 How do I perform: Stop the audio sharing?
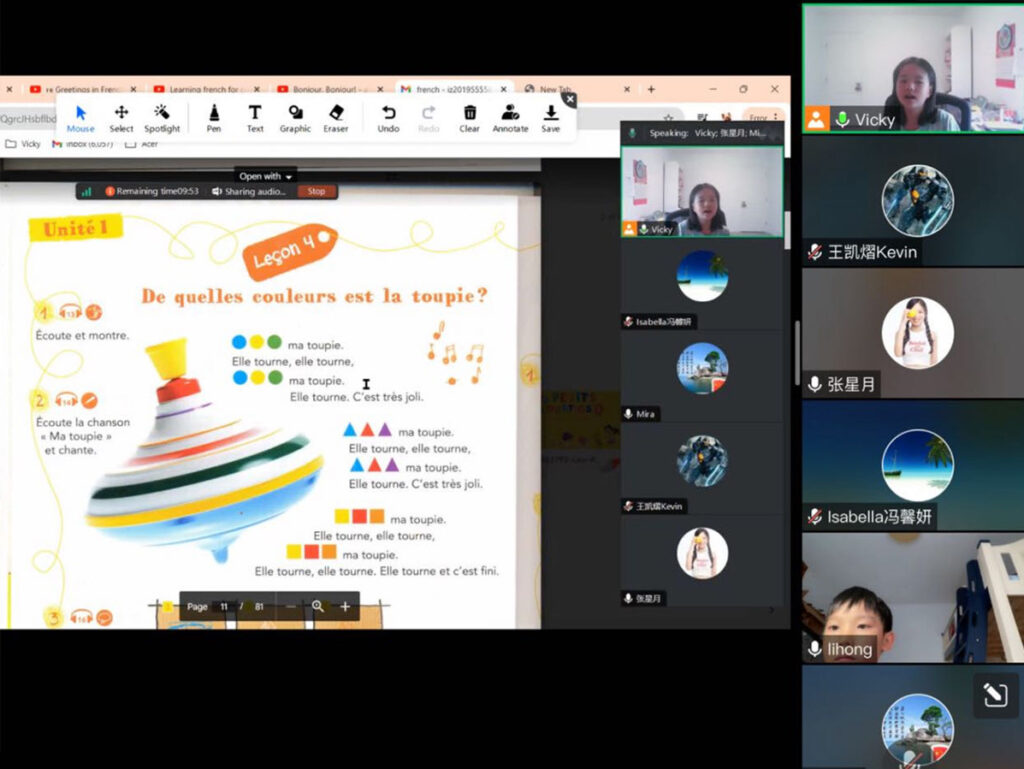coord(316,191)
